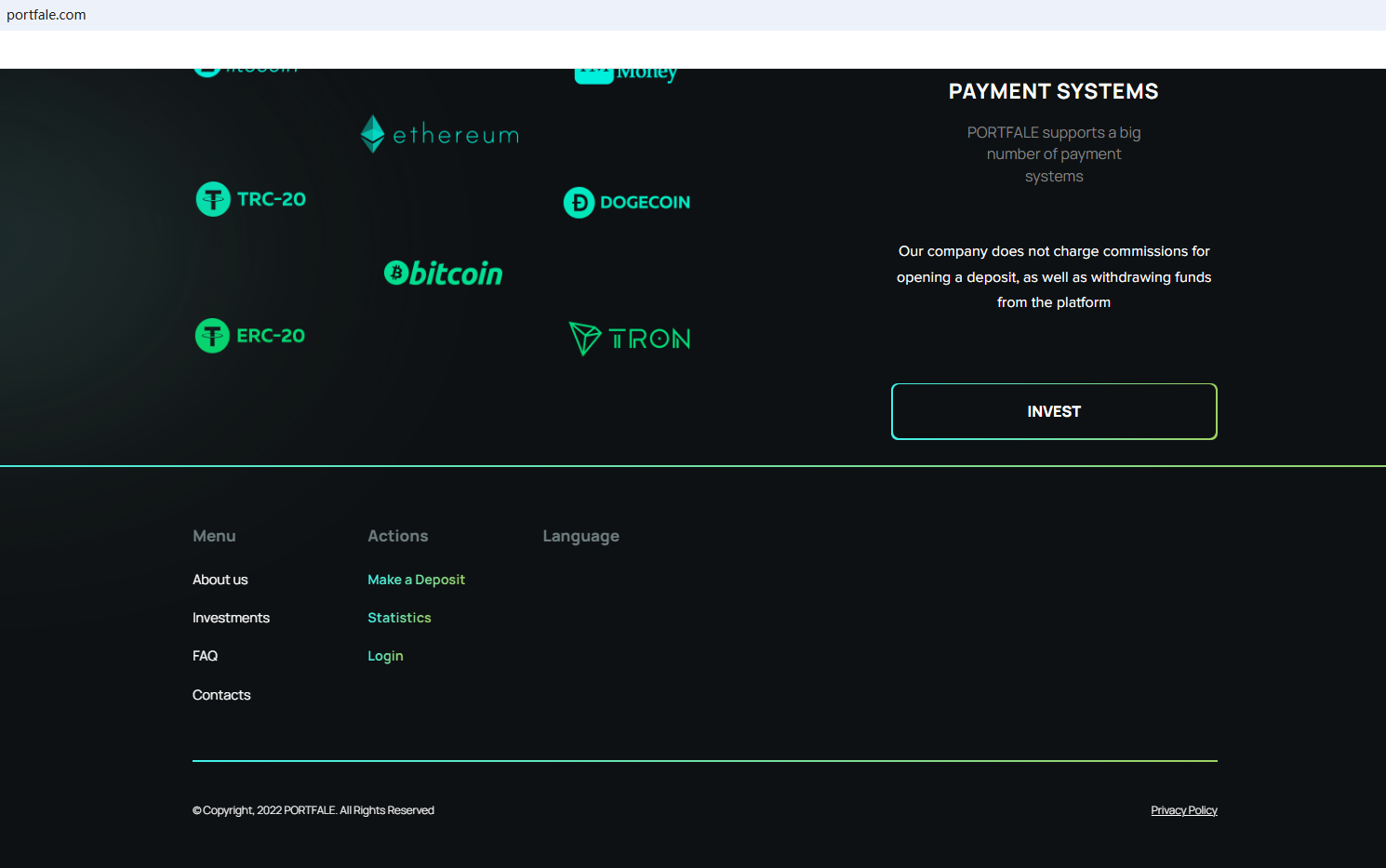The height and width of the screenshot is (868, 1386).
Task: Click the TRON payment logo
Action: [630, 339]
